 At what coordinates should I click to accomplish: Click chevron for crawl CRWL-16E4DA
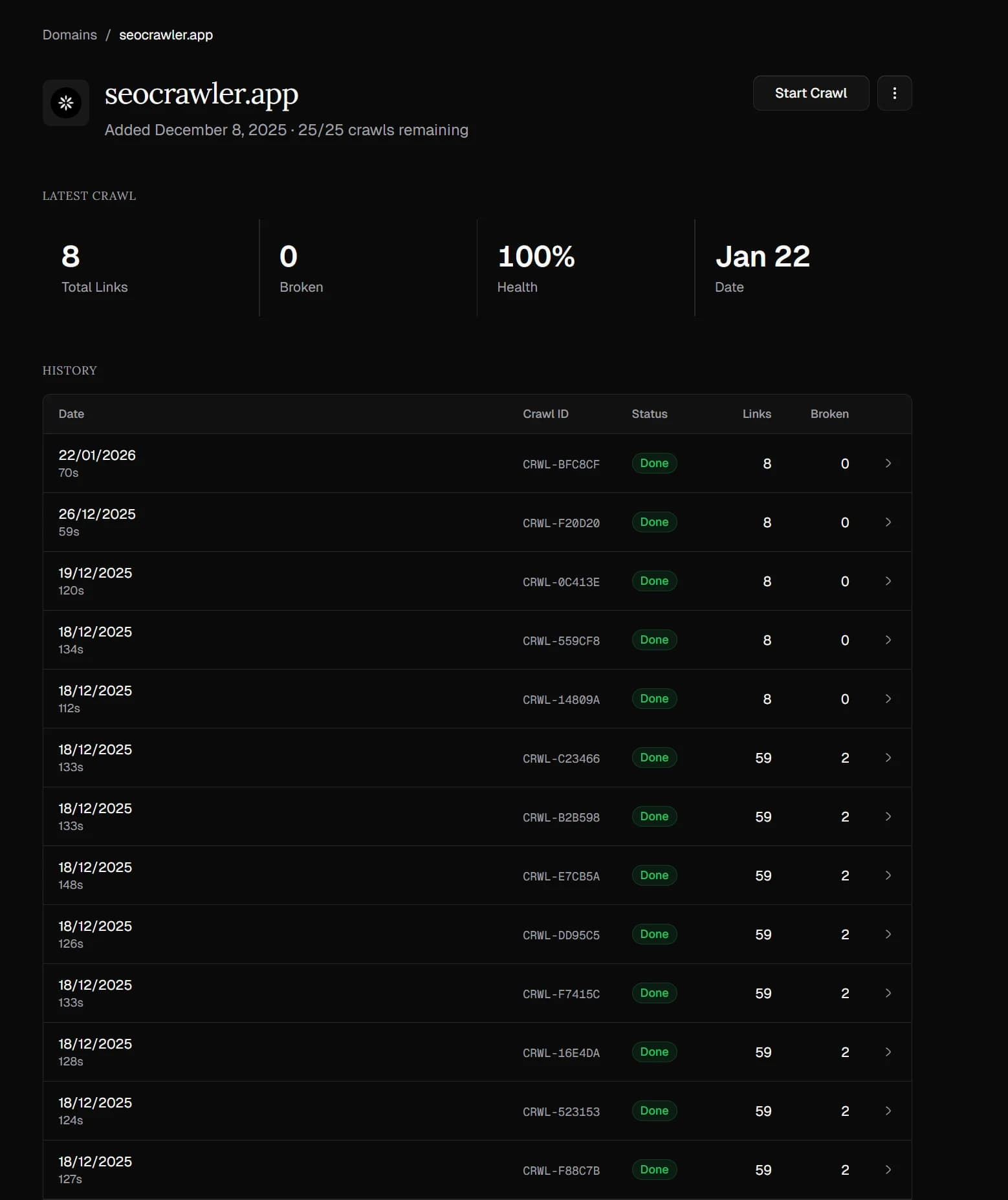(888, 1052)
